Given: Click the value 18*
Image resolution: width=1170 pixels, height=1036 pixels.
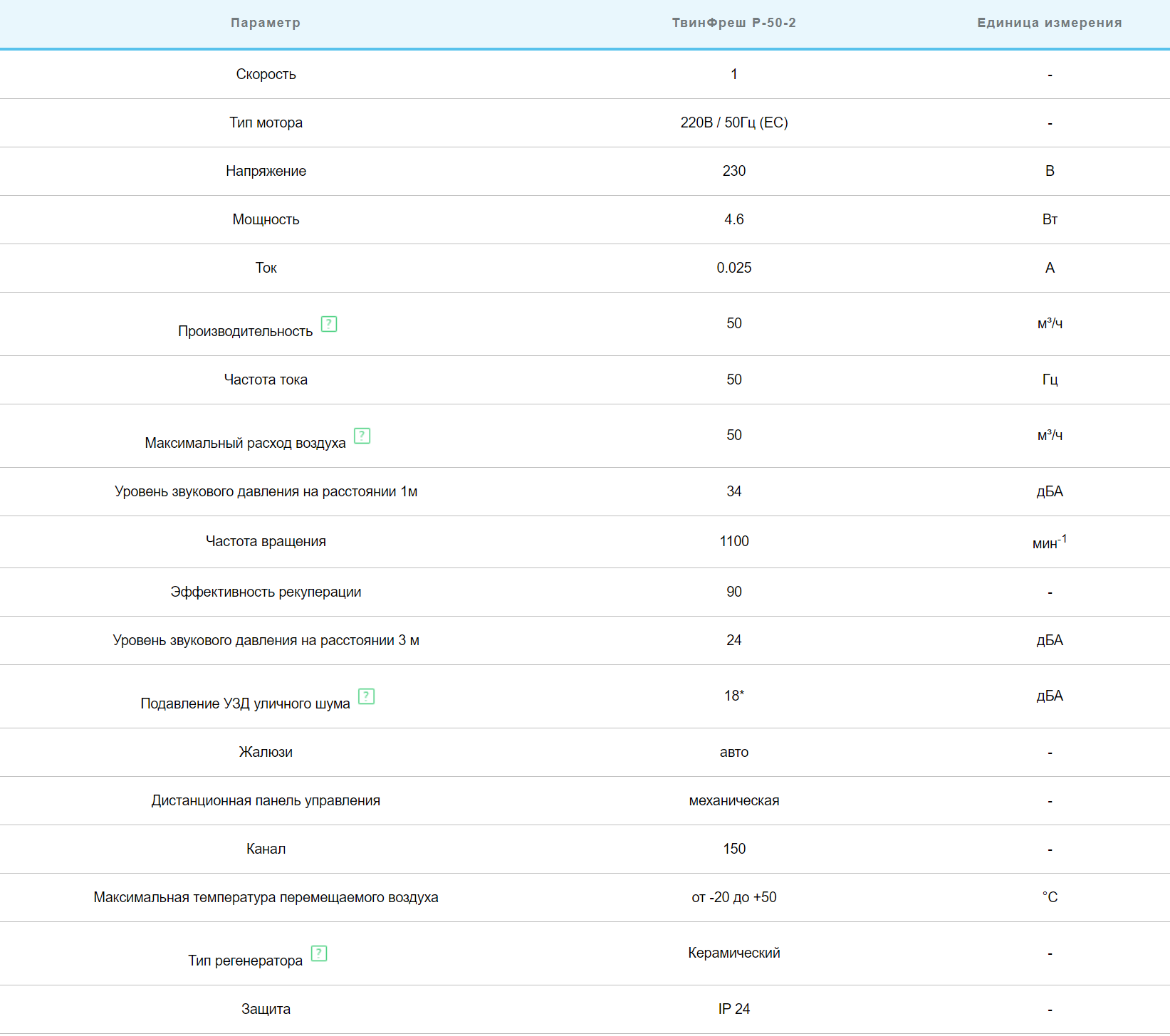Looking at the screenshot, I should tap(734, 696).
